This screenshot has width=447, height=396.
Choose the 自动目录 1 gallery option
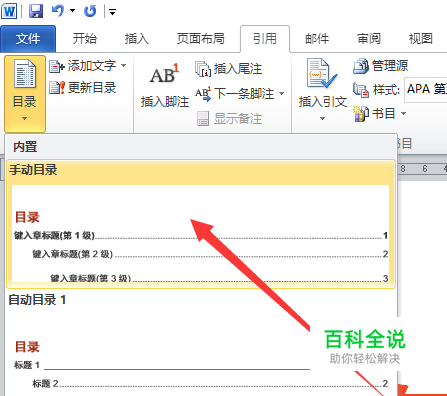click(x=201, y=343)
